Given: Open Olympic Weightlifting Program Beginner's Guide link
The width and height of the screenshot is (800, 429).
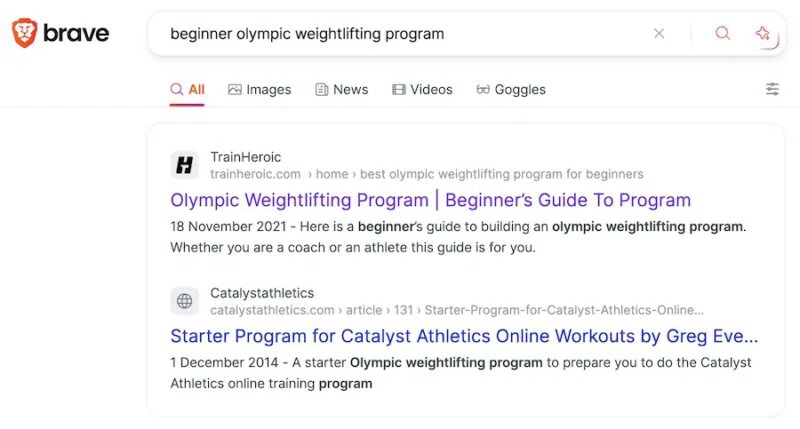Looking at the screenshot, I should pos(431,200).
